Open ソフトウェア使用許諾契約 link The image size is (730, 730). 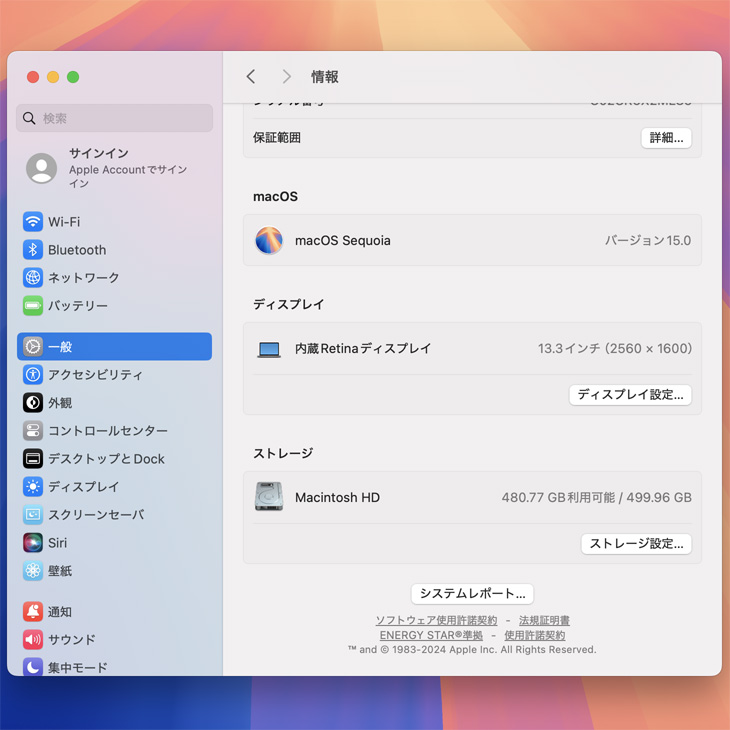[436, 621]
